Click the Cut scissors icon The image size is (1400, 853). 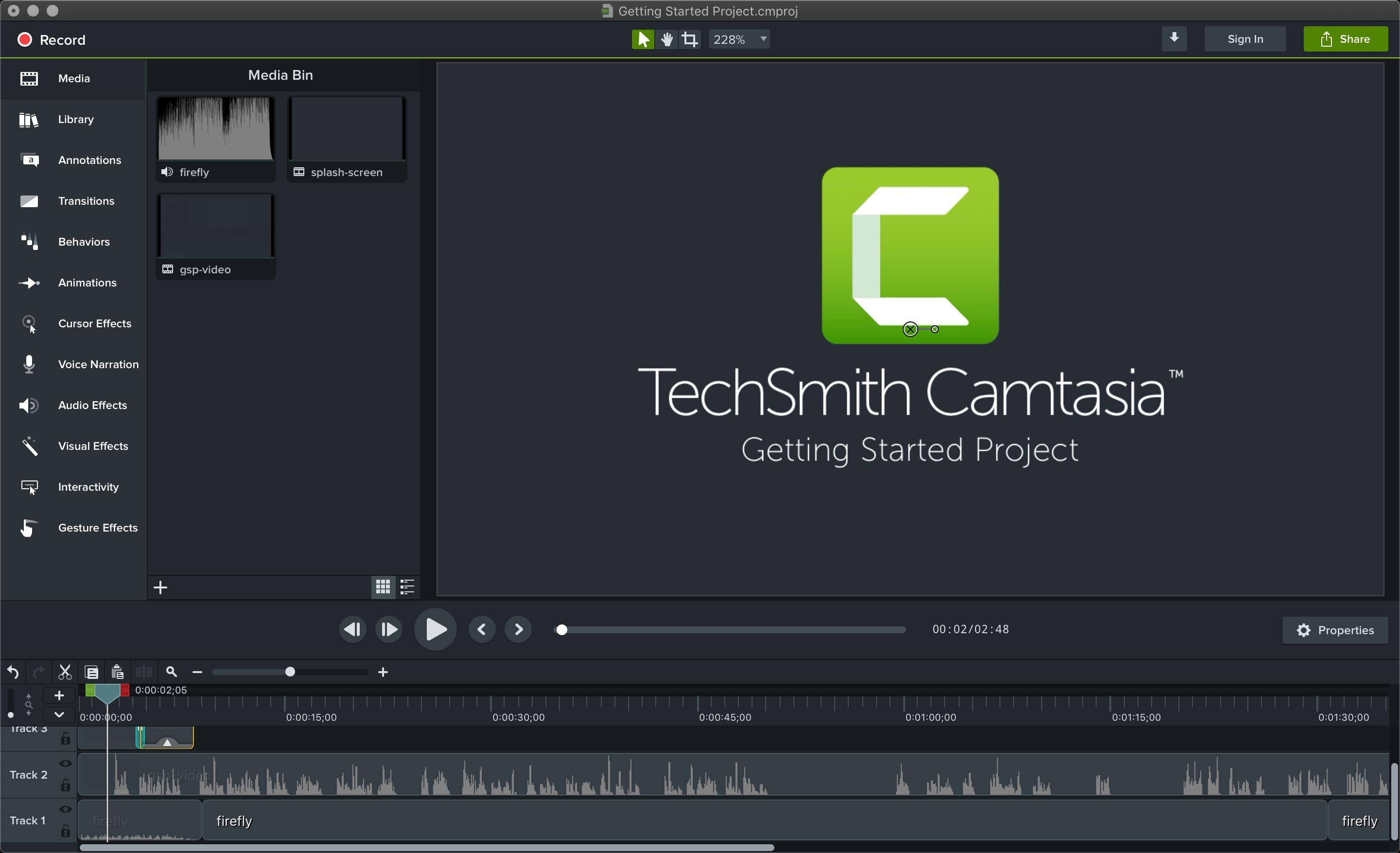[65, 672]
